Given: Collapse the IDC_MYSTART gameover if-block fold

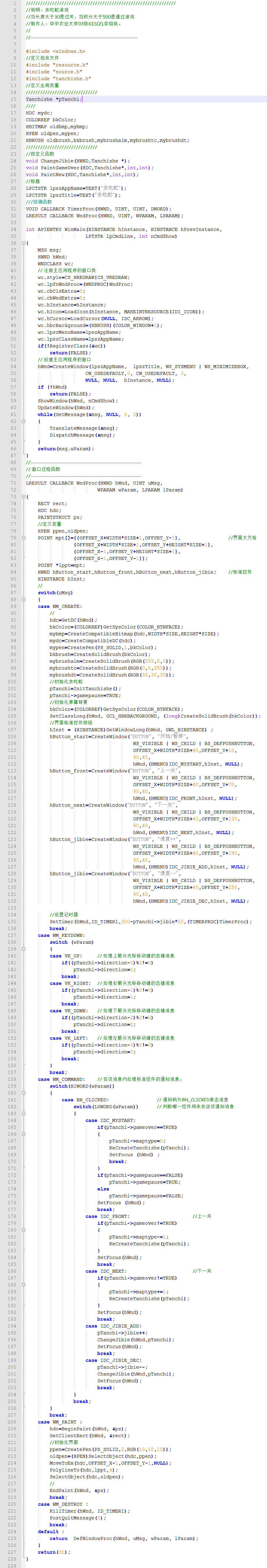Looking at the screenshot, I should coord(23,1134).
